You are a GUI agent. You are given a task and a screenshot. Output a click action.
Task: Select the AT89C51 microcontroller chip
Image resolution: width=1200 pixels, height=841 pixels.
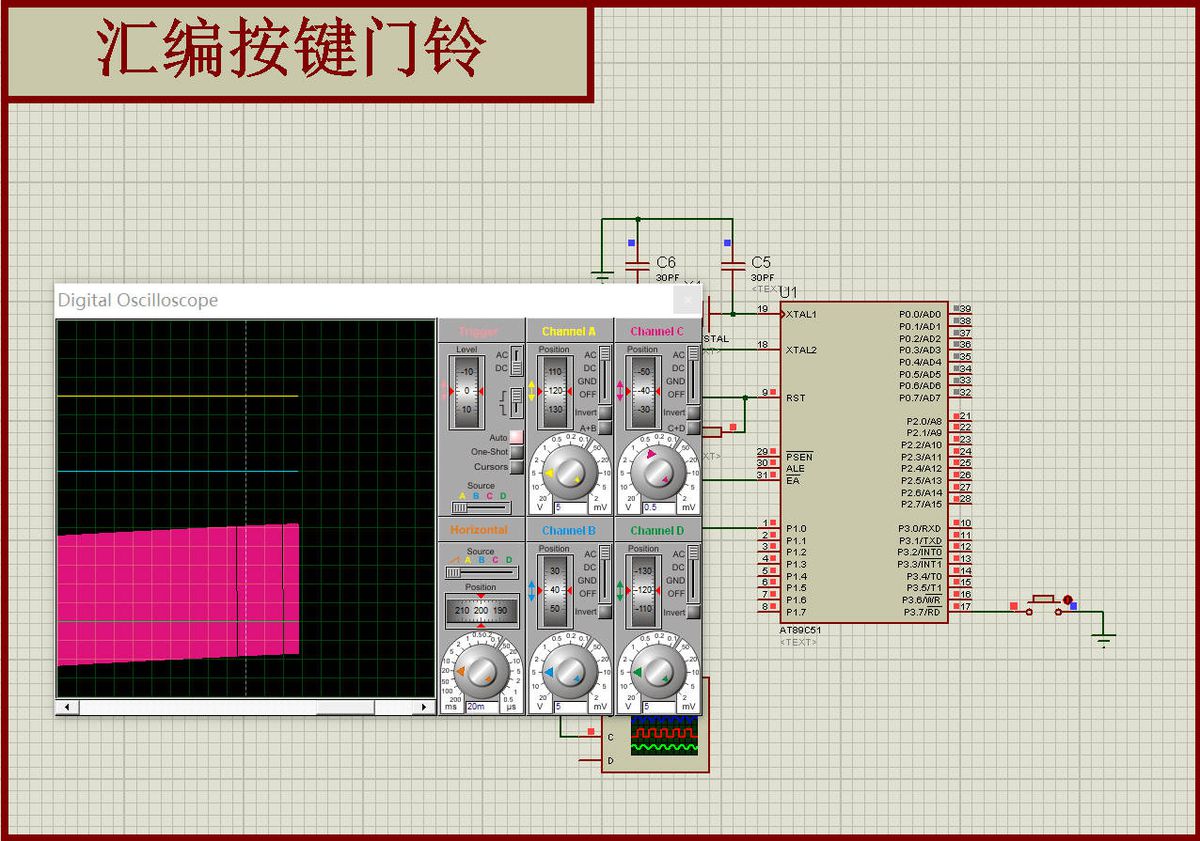pyautogui.click(x=864, y=461)
